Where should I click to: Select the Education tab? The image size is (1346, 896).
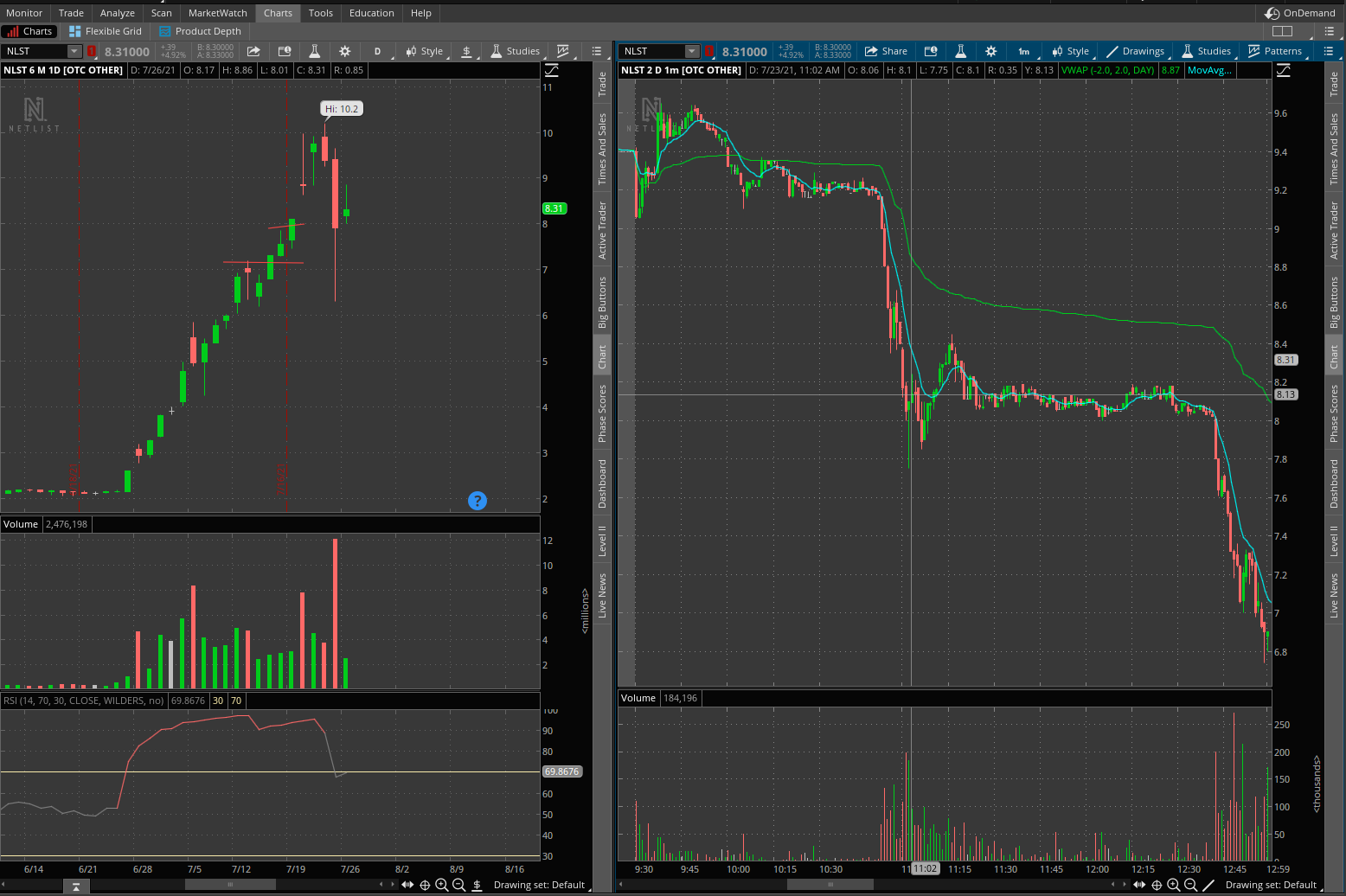372,13
